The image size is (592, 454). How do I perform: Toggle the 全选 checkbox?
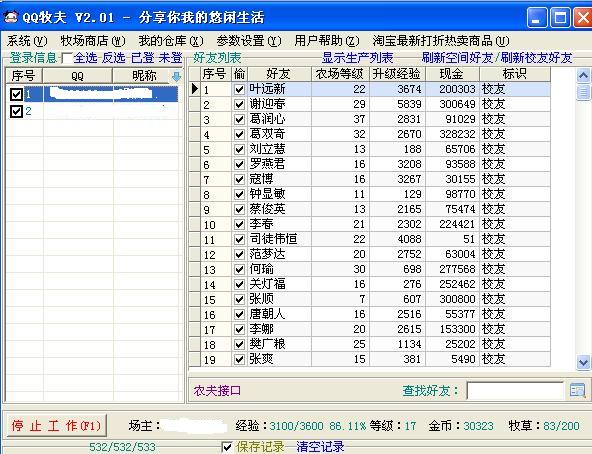[67, 58]
